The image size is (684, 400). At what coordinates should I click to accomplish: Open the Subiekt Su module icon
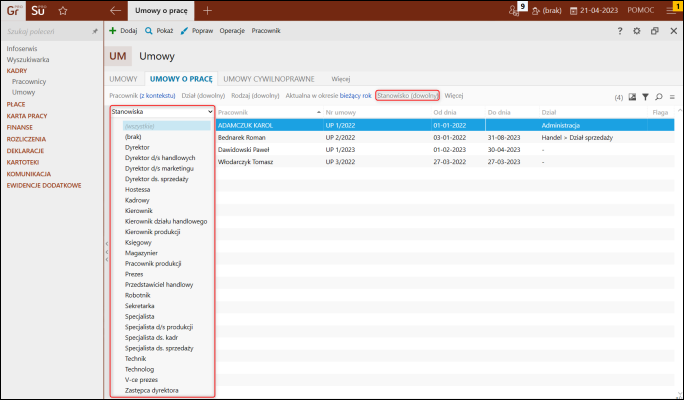pos(38,10)
